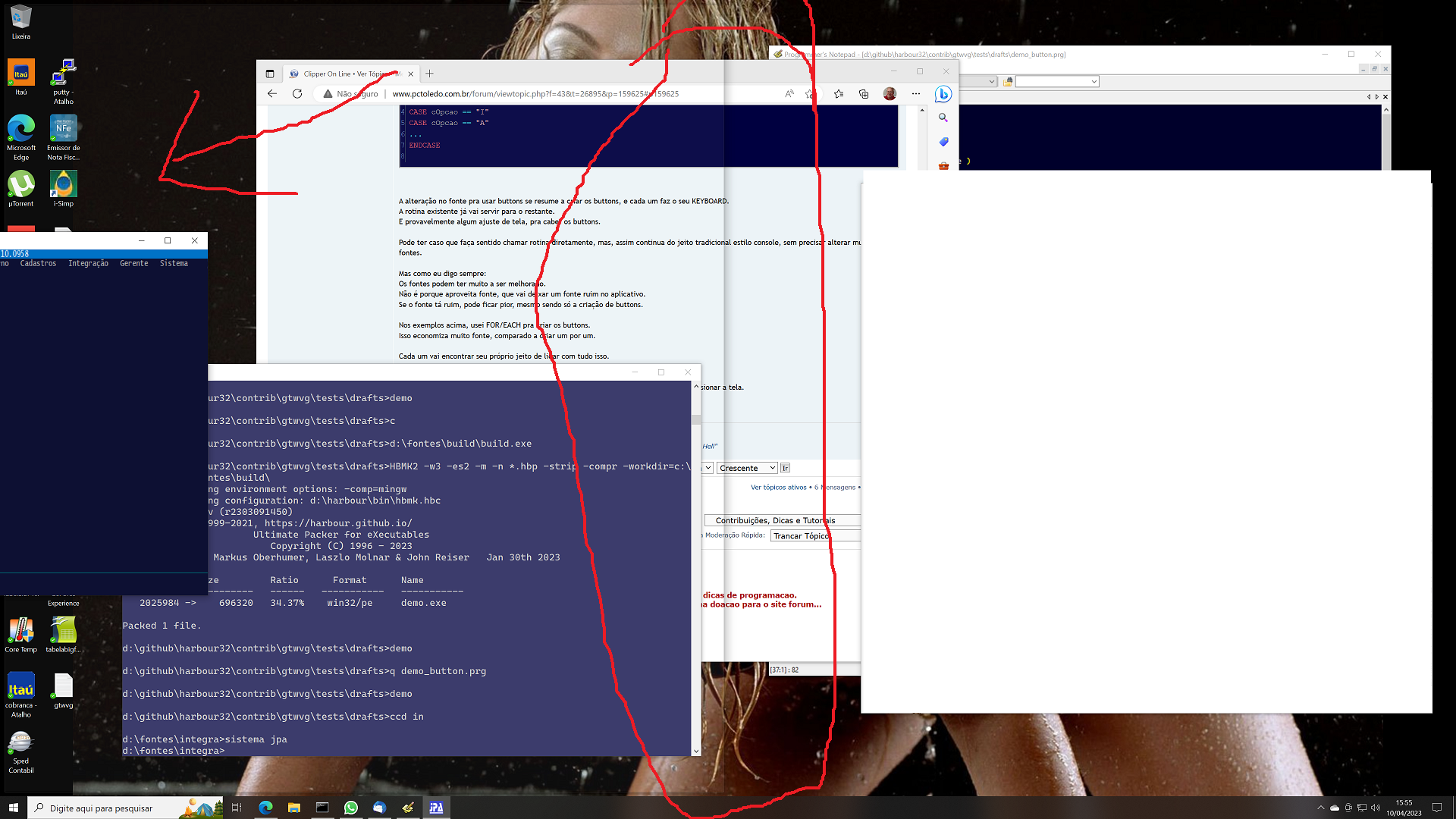Open the Edge settings ellipsis menu
The width and height of the screenshot is (1456, 819).
(916, 93)
